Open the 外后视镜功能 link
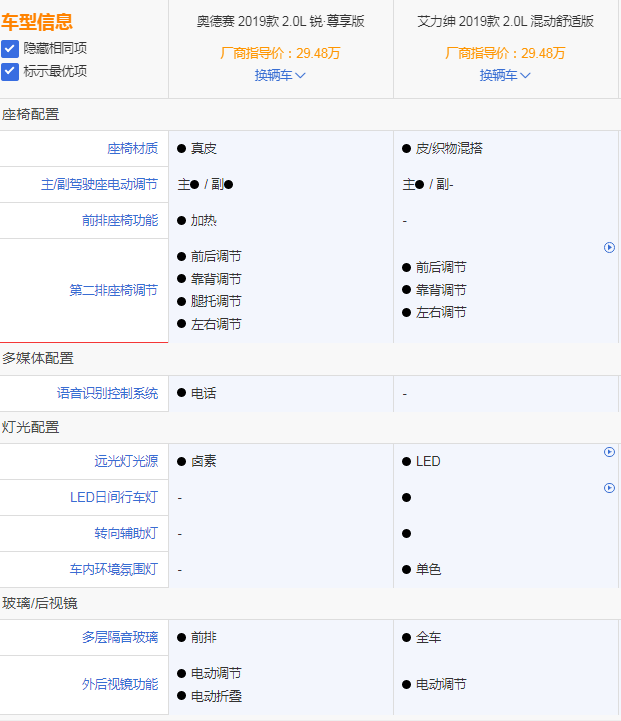Screen dimensions: 621x721 pos(119,684)
